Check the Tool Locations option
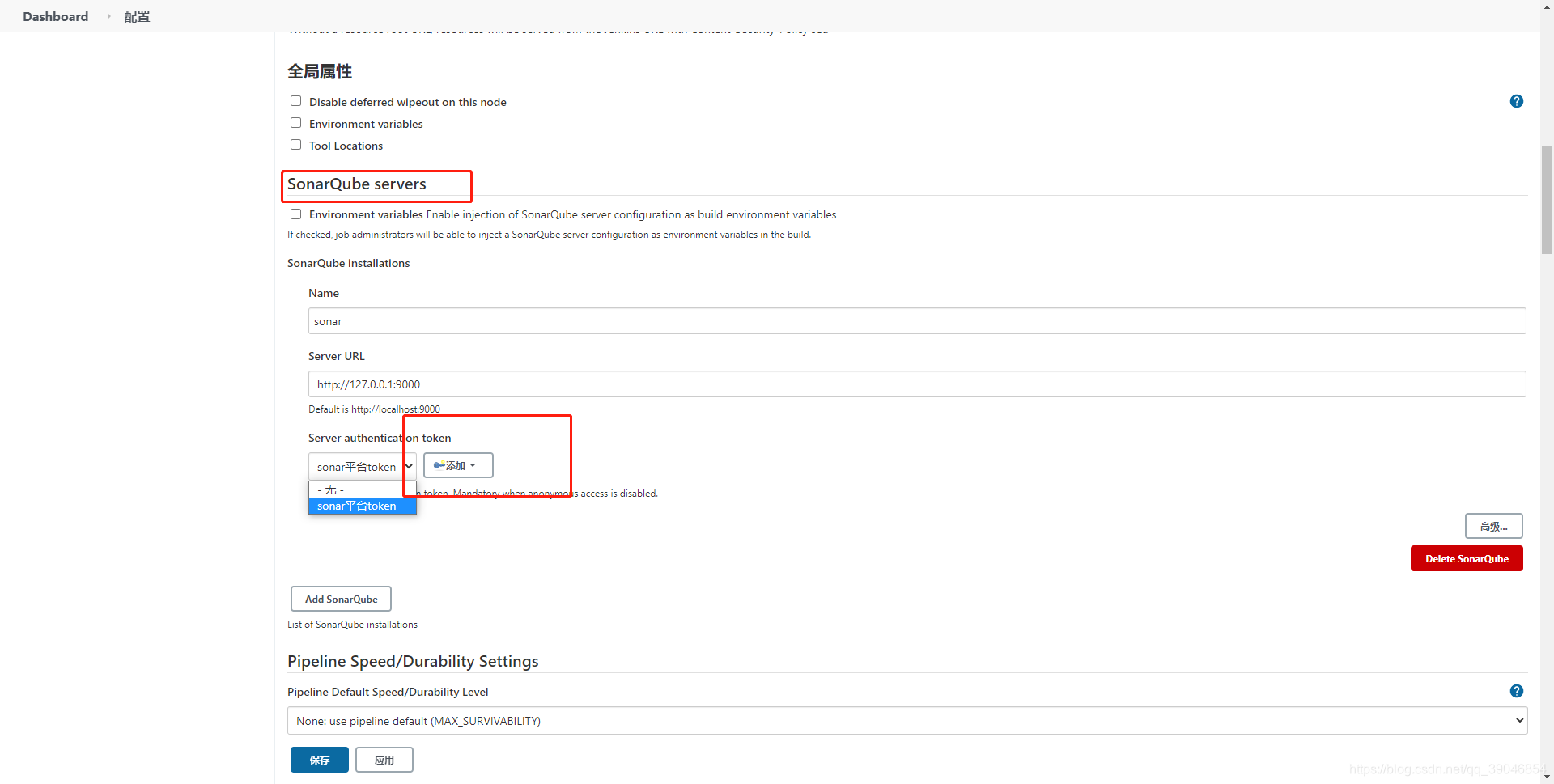This screenshot has width=1554, height=784. point(296,145)
